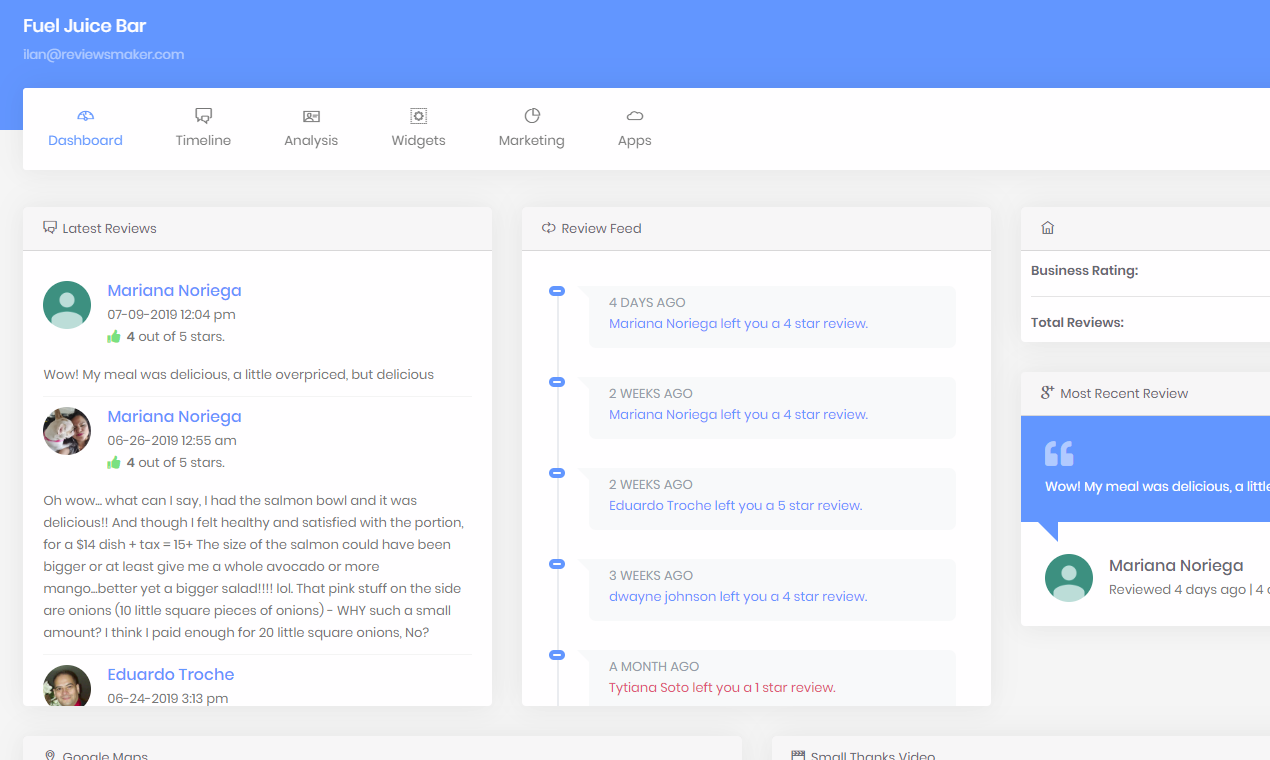
Task: Click the Latest Reviews heading
Action: coord(109,228)
